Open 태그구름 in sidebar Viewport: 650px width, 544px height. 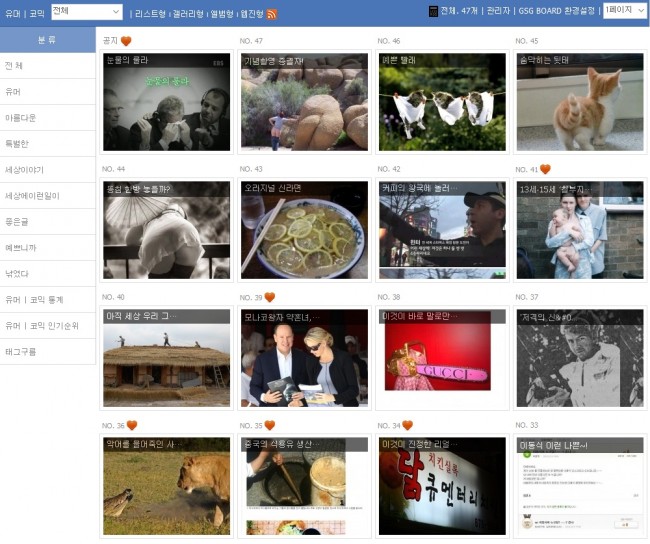(x=48, y=352)
